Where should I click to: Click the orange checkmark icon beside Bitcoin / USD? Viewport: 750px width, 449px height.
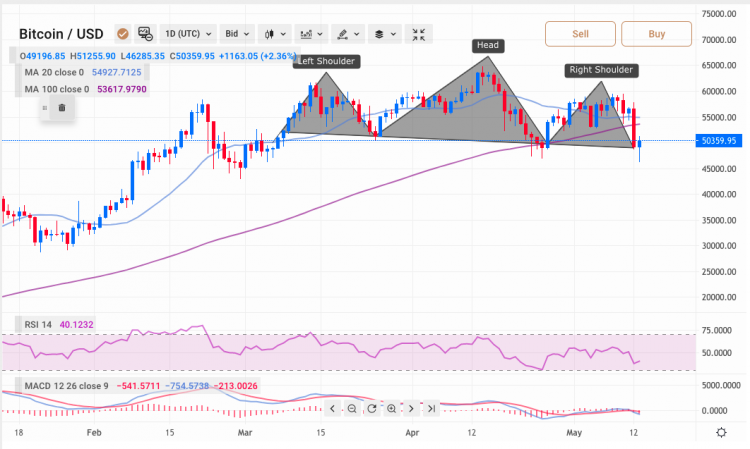123,34
